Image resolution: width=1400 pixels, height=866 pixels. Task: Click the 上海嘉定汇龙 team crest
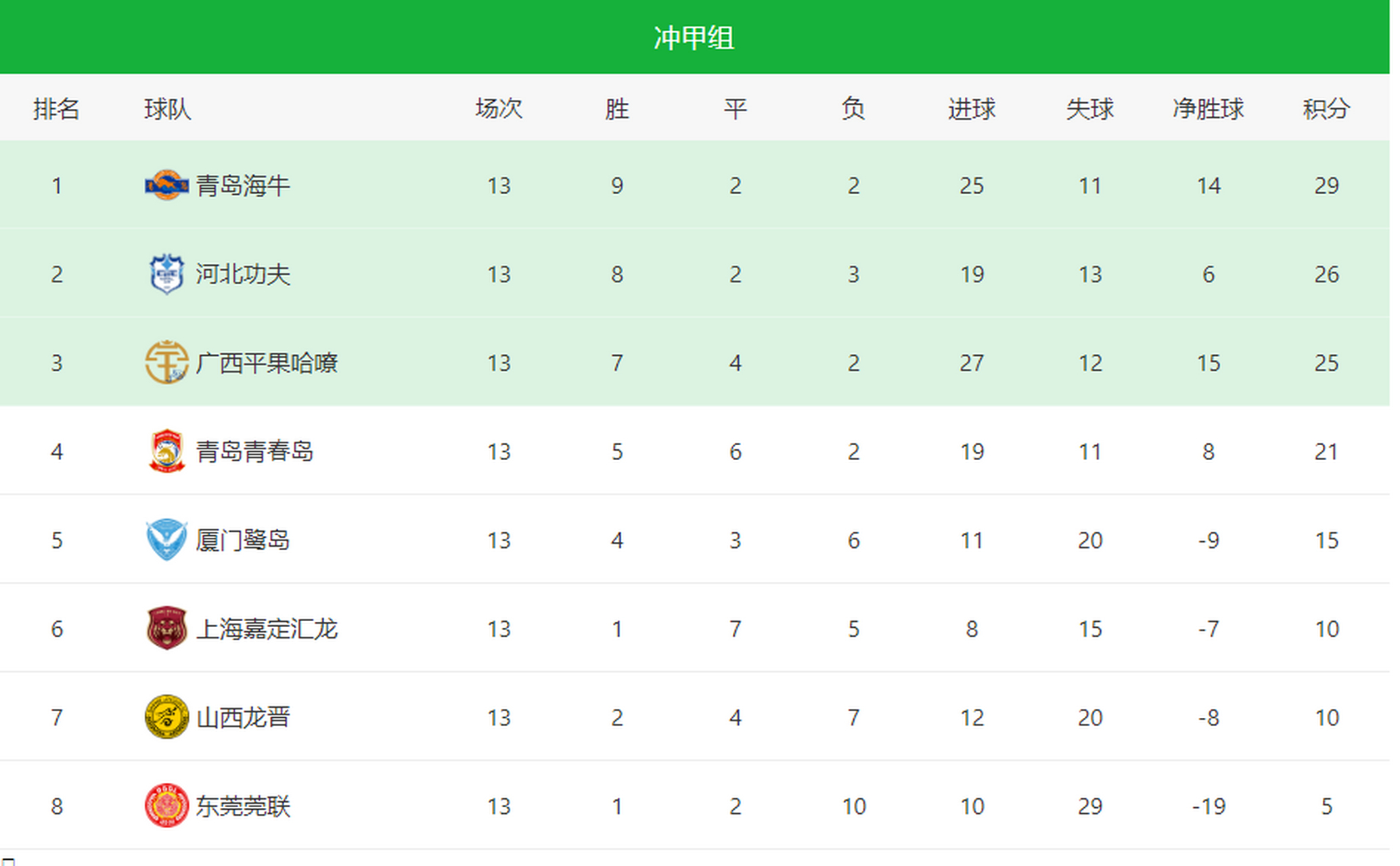click(x=166, y=629)
